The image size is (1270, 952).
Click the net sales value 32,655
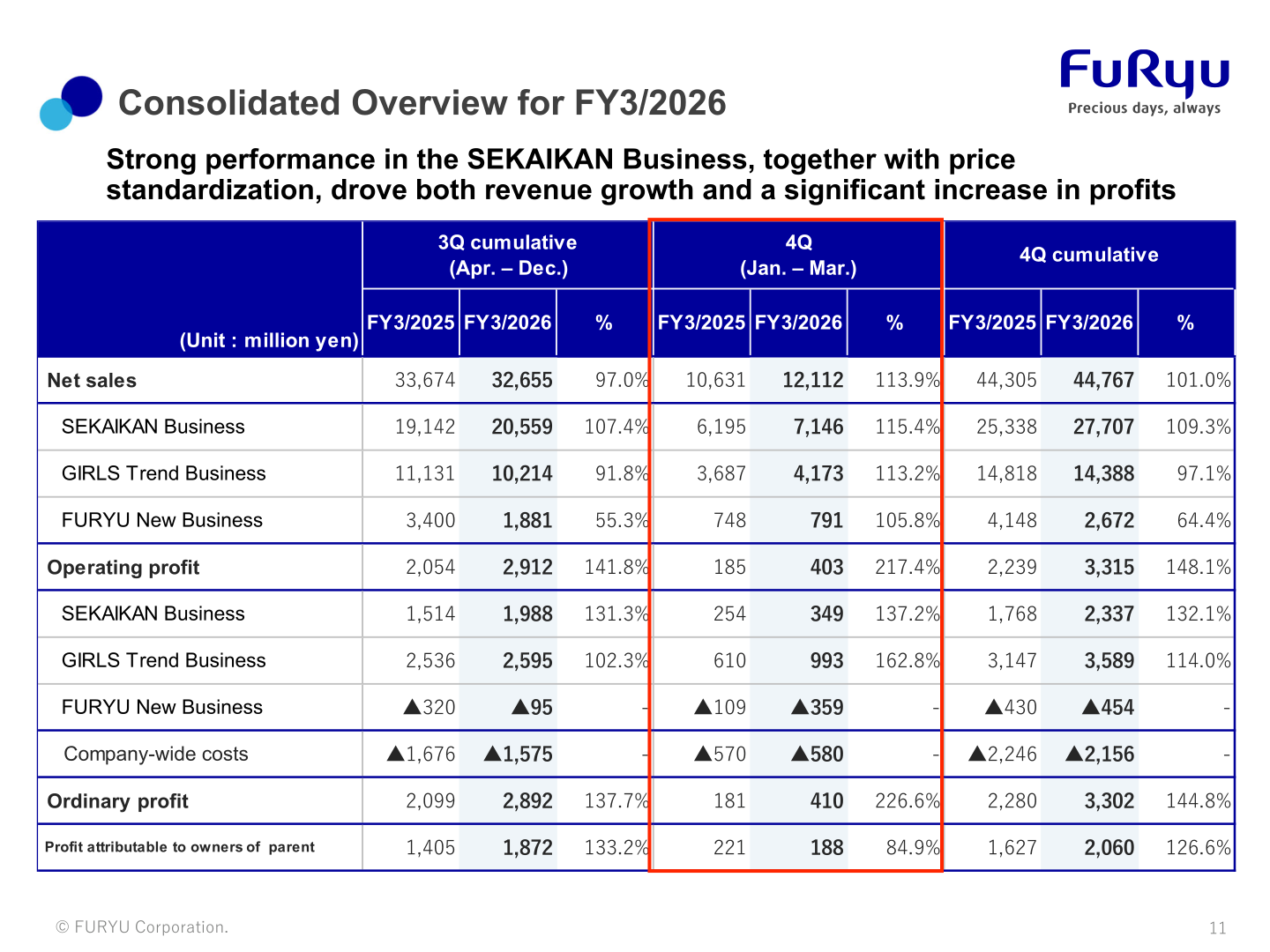pos(522,380)
